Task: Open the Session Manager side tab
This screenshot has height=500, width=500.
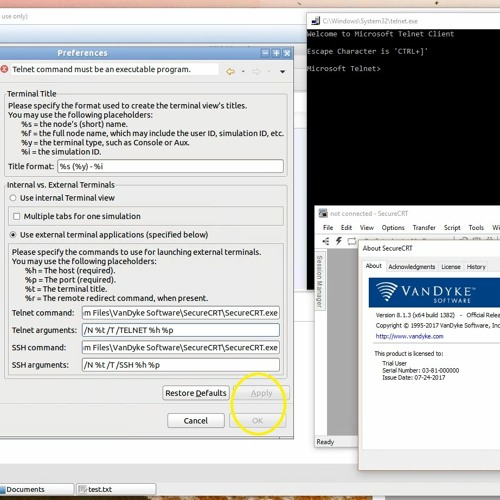Action: (x=319, y=281)
